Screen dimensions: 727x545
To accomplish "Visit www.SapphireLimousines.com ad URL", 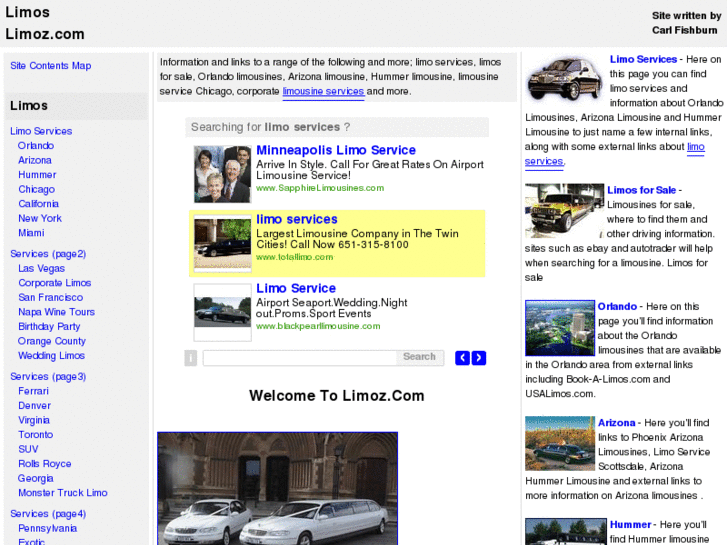I will pos(320,188).
